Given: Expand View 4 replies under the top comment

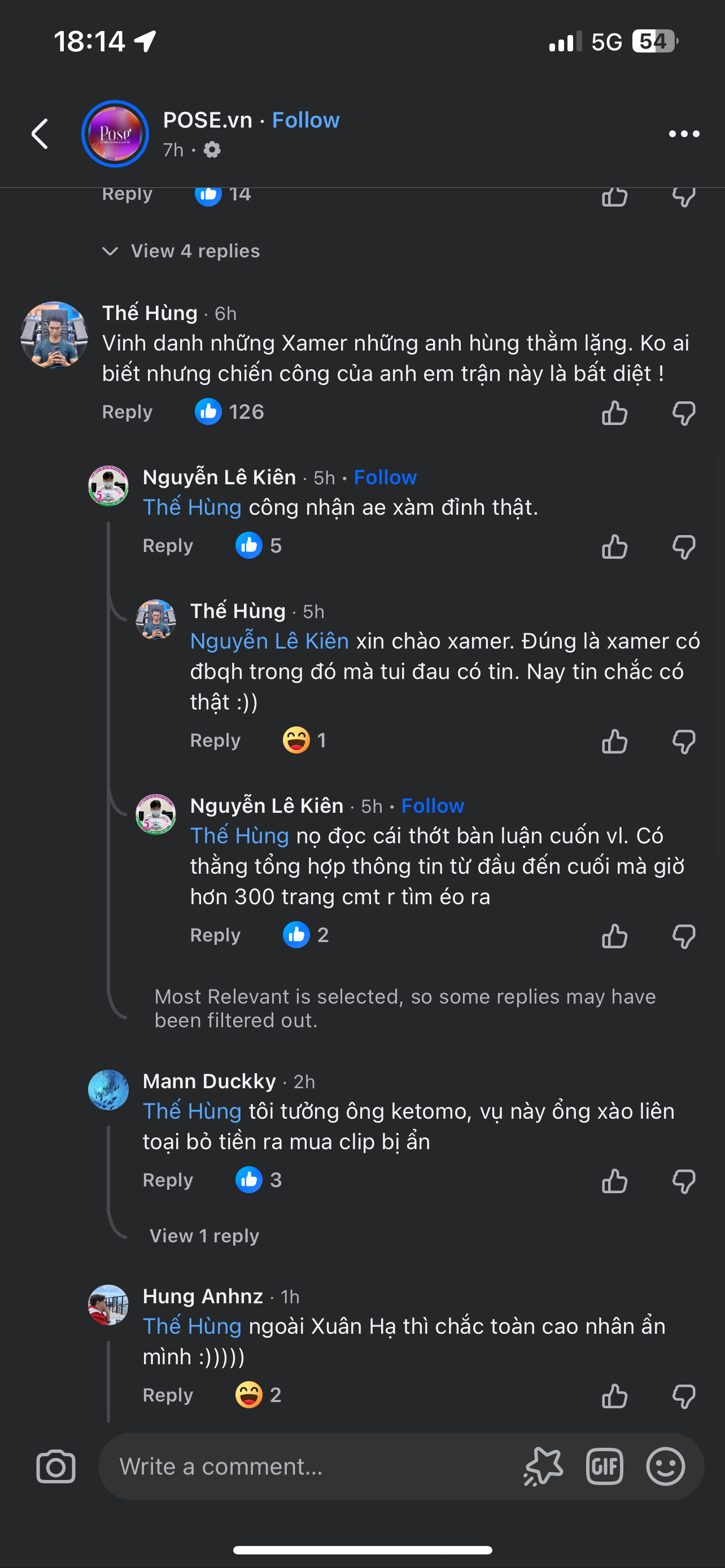Looking at the screenshot, I should coord(194,251).
